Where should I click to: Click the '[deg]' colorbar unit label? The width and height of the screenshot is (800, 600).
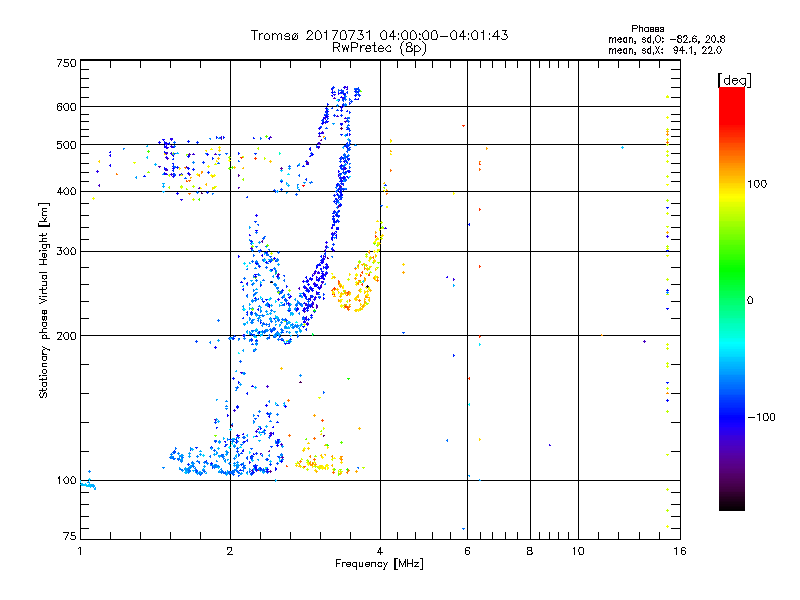pos(734,80)
